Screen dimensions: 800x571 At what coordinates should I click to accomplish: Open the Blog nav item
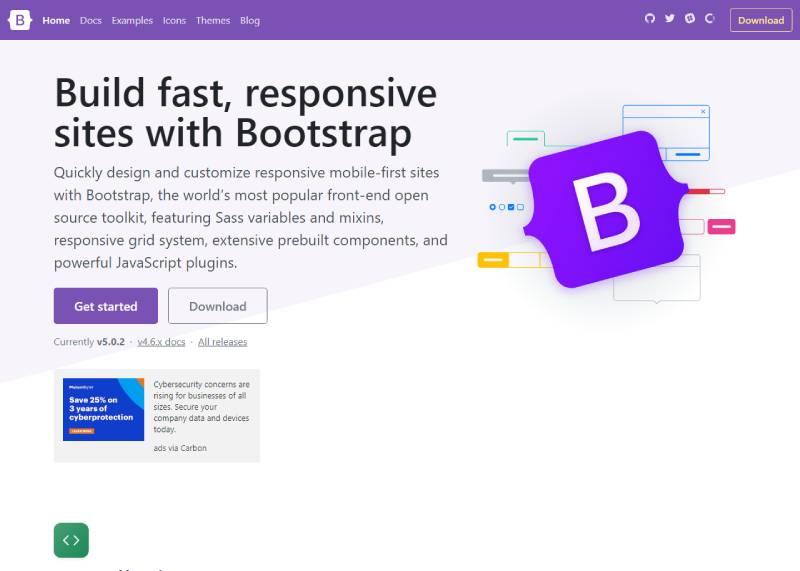pyautogui.click(x=250, y=20)
